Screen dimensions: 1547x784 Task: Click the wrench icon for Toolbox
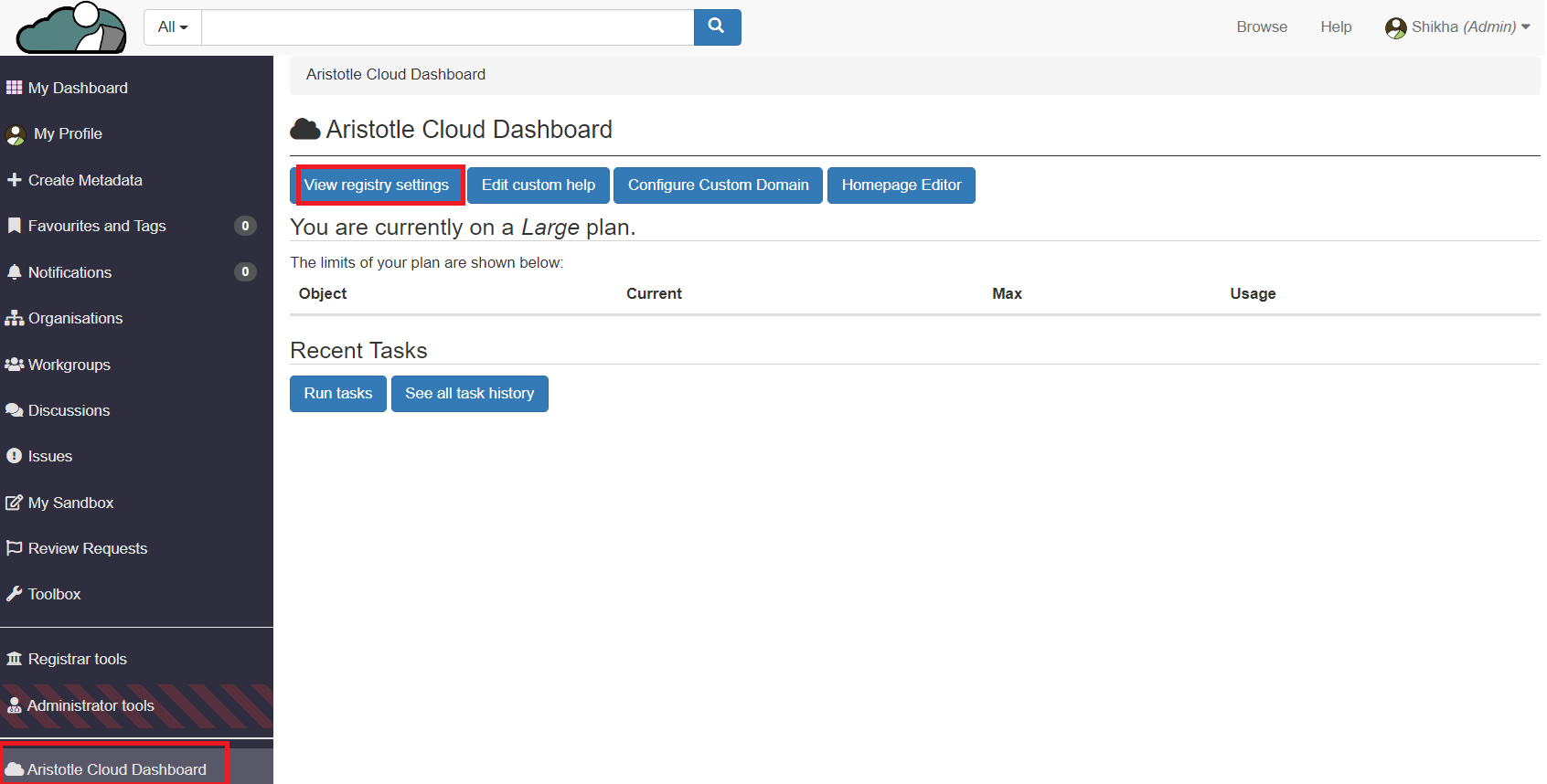[x=14, y=594]
